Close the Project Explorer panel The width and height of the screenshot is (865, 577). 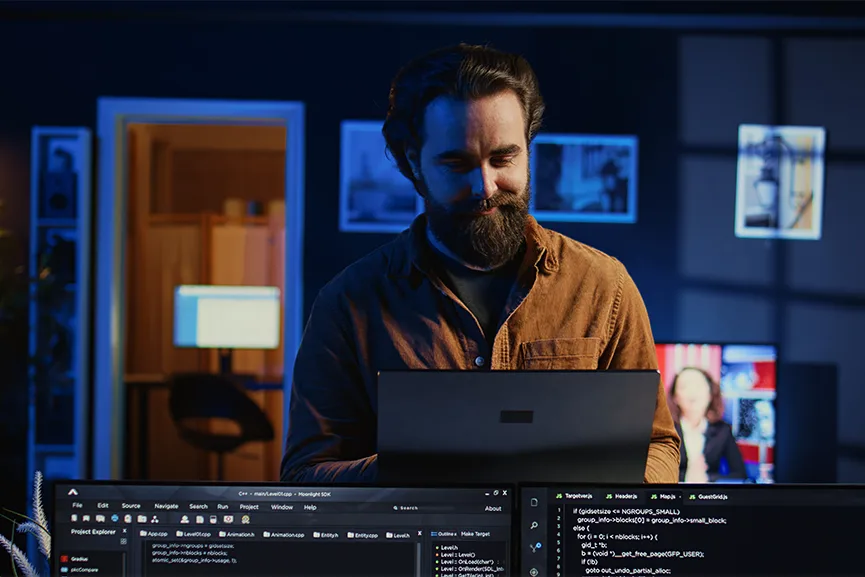[124, 532]
